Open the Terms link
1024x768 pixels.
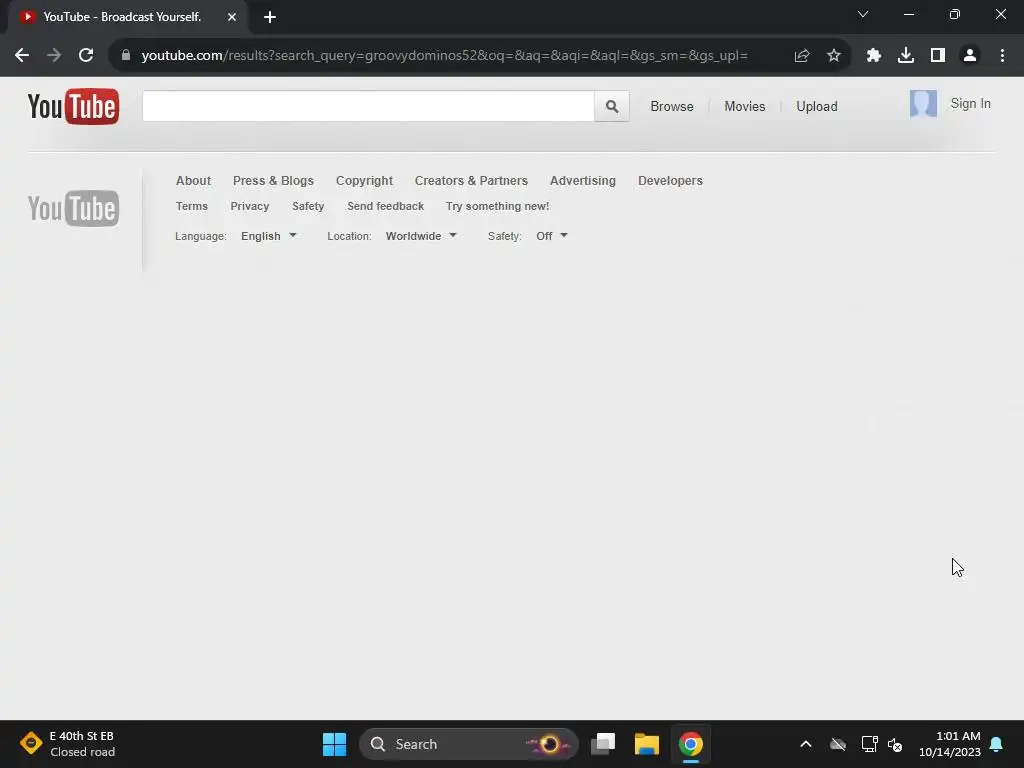click(191, 206)
